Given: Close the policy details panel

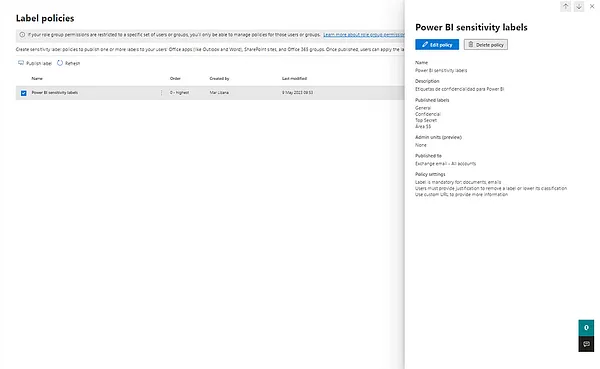Looking at the screenshot, I should 592,6.
